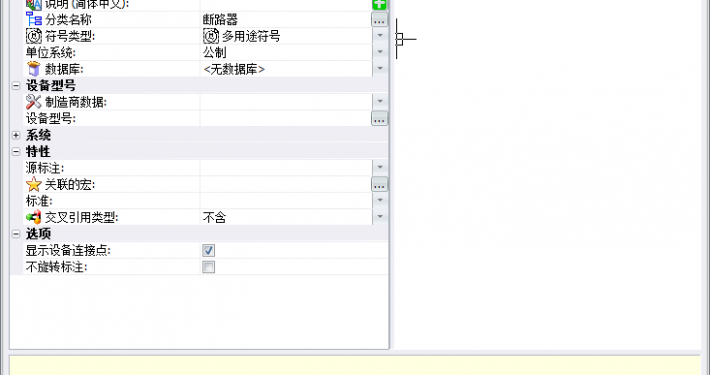Viewport: 710px width, 375px height.
Task: Click the 制造商数据 wrench icon
Action: [34, 102]
